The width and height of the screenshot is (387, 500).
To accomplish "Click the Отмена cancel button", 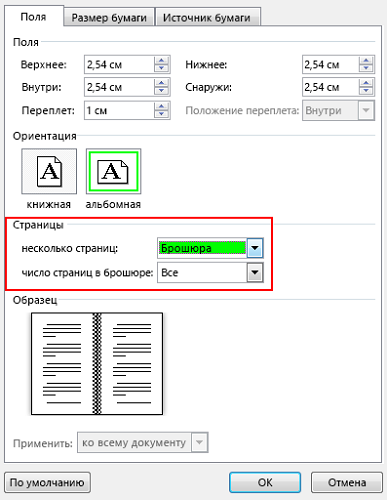I will [347, 482].
